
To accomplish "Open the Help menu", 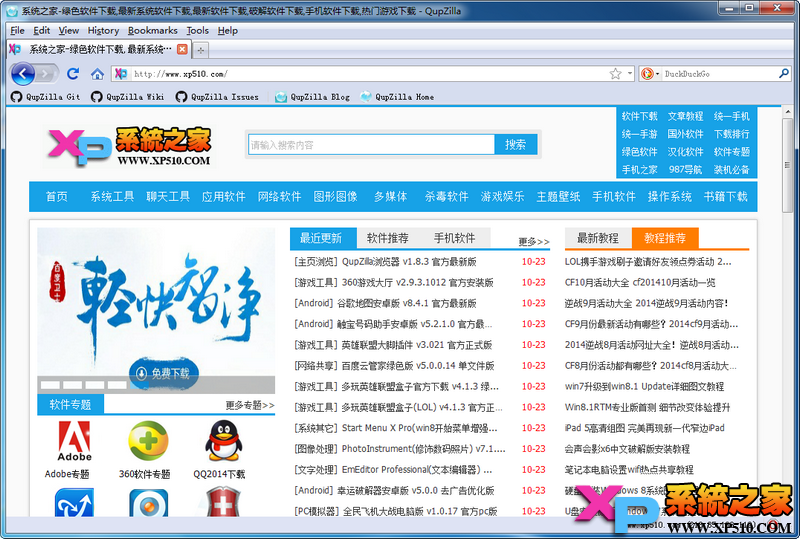I will 228,31.
